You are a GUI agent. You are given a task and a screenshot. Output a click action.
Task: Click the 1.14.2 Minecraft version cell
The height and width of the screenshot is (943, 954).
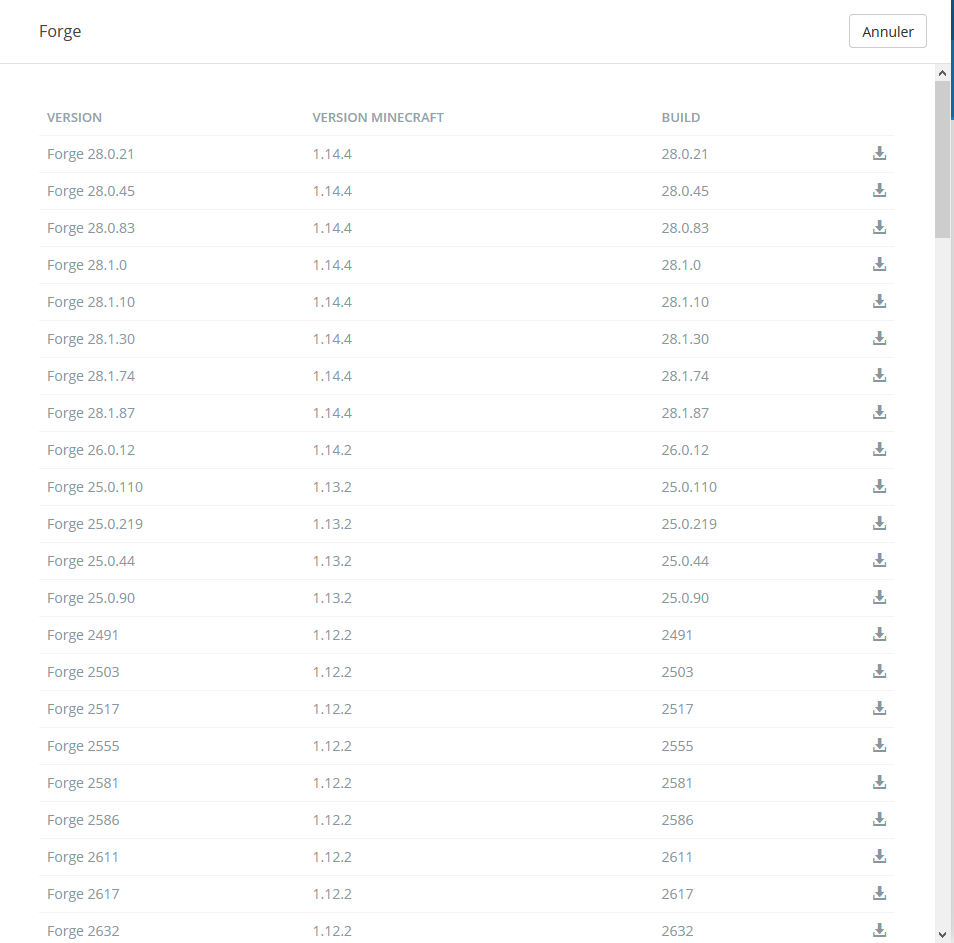(332, 450)
